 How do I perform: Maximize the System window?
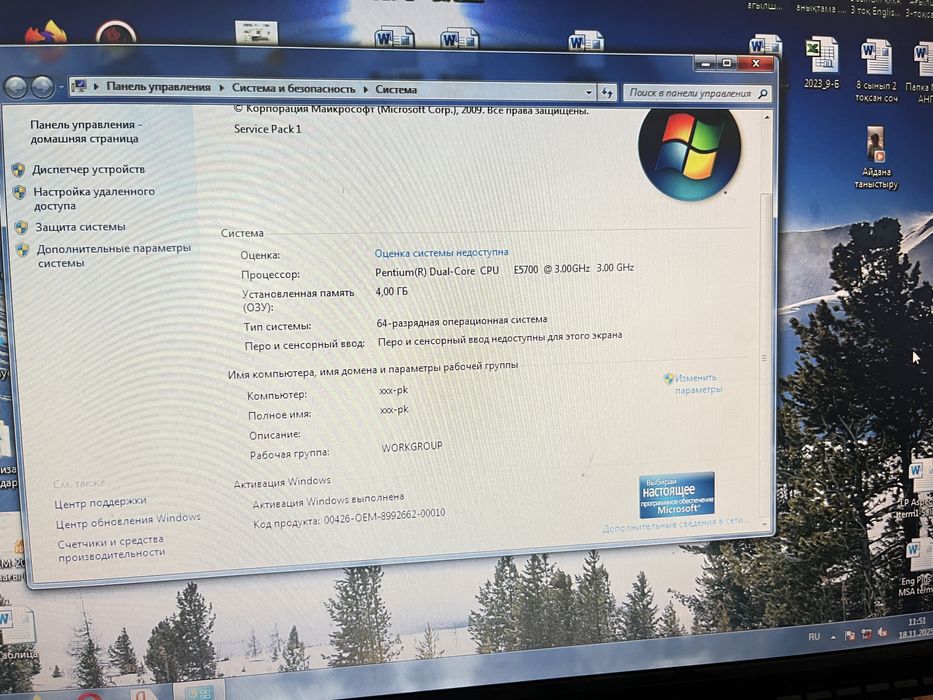(727, 62)
